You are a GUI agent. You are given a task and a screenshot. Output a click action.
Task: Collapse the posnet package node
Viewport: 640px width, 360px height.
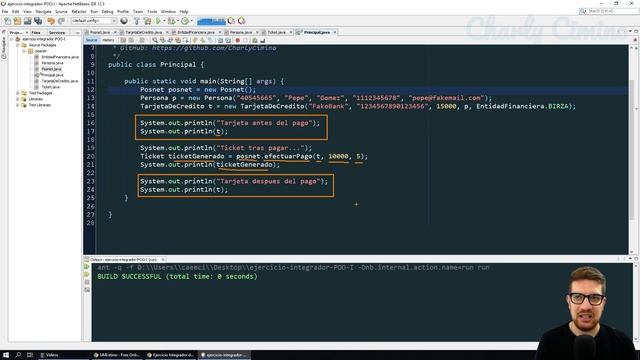pyautogui.click(x=24, y=51)
